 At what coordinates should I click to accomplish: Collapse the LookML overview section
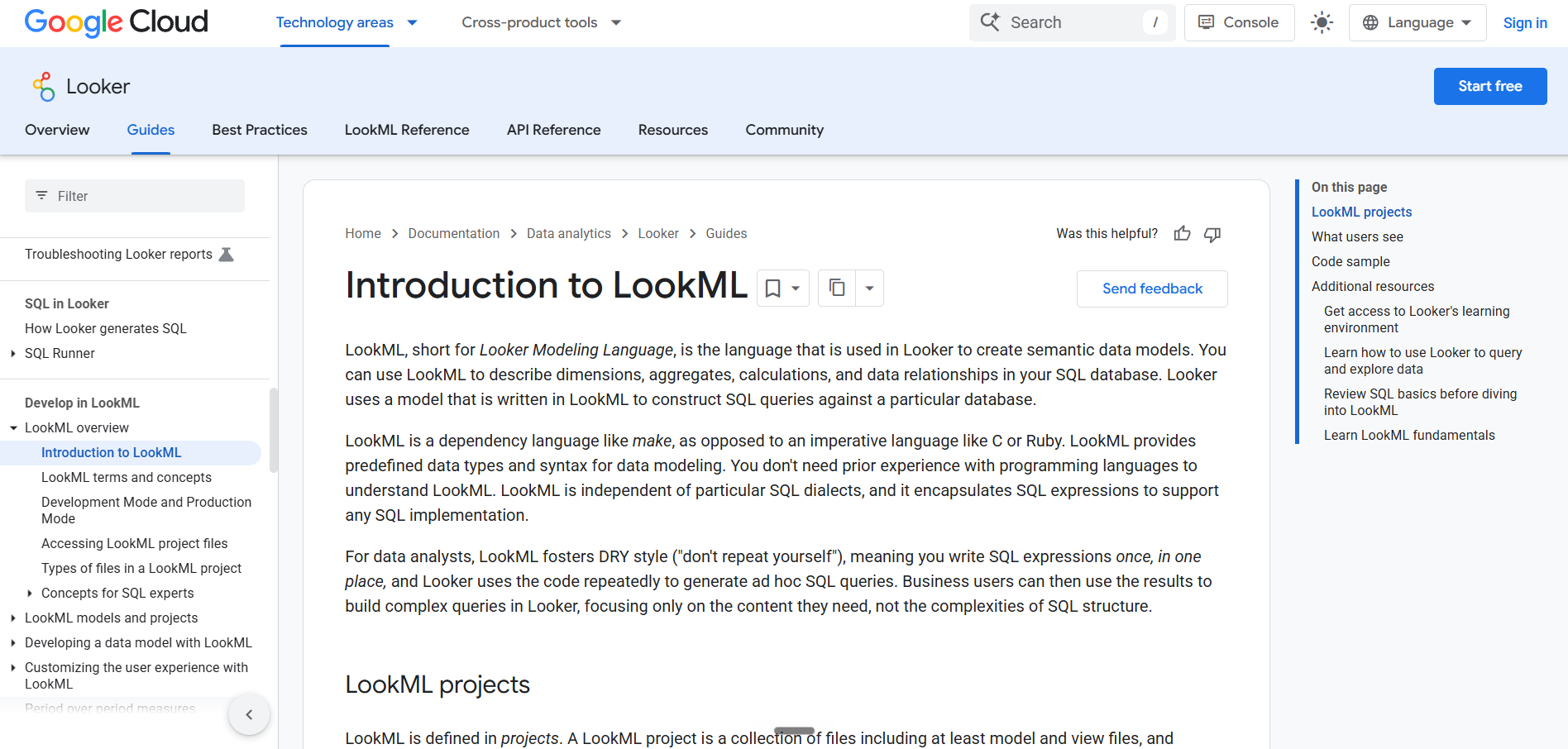(x=13, y=428)
